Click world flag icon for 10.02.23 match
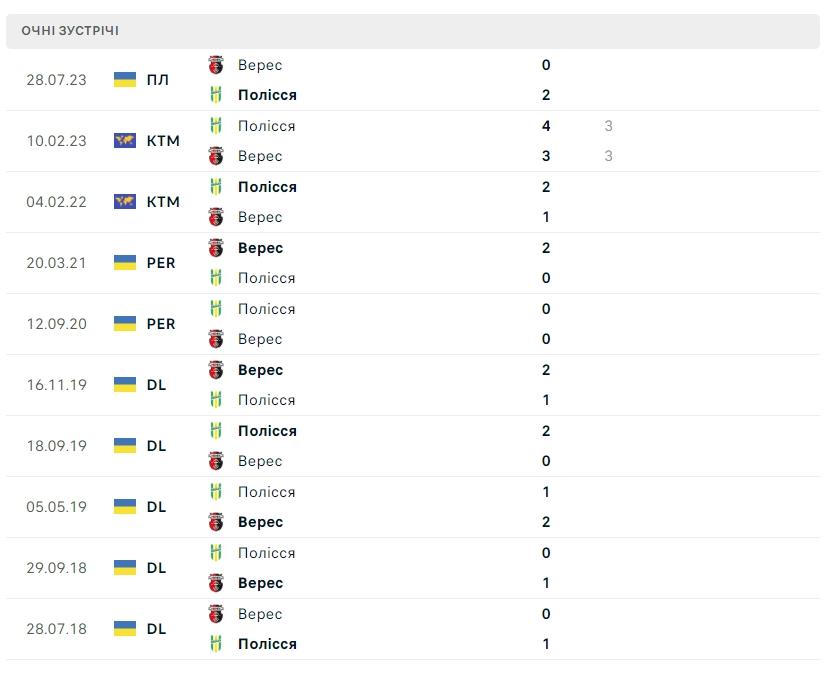825x674 pixels. tap(125, 141)
